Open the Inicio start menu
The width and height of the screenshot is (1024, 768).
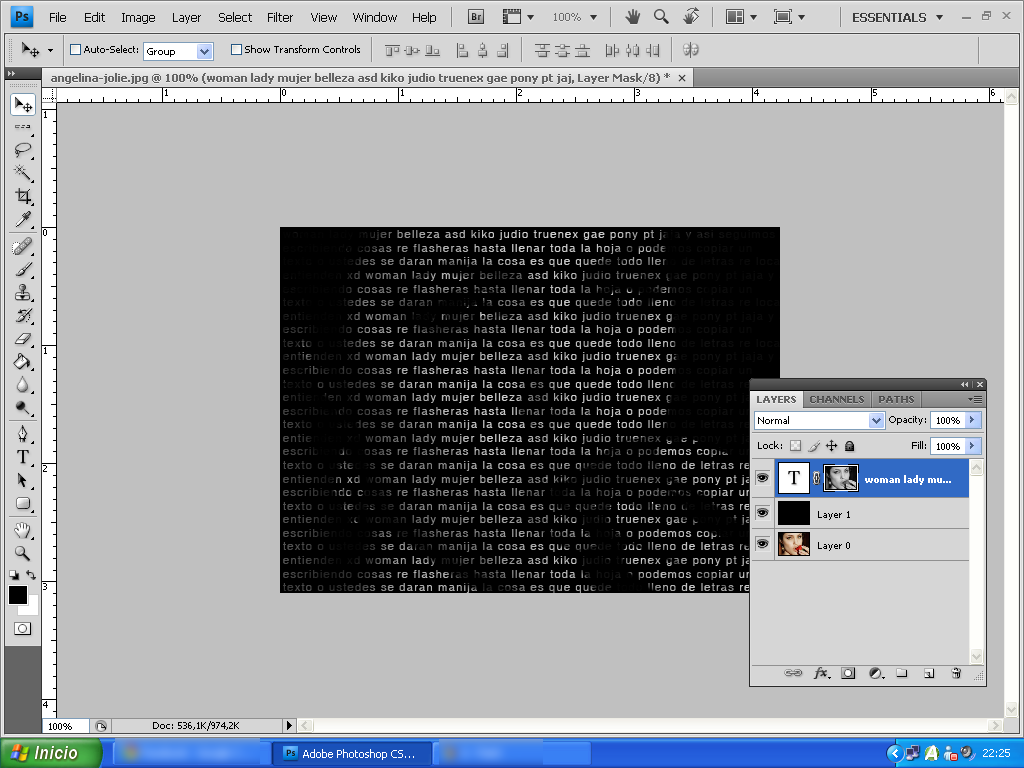[x=48, y=753]
